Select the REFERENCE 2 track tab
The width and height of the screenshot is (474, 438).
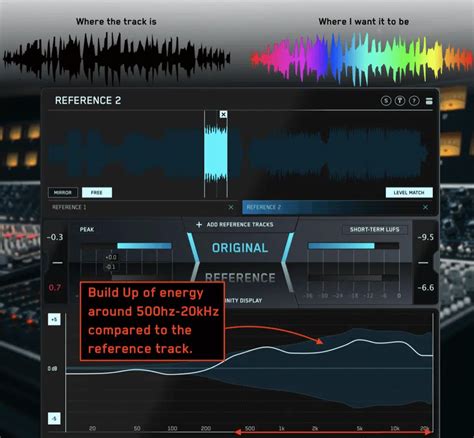point(337,207)
